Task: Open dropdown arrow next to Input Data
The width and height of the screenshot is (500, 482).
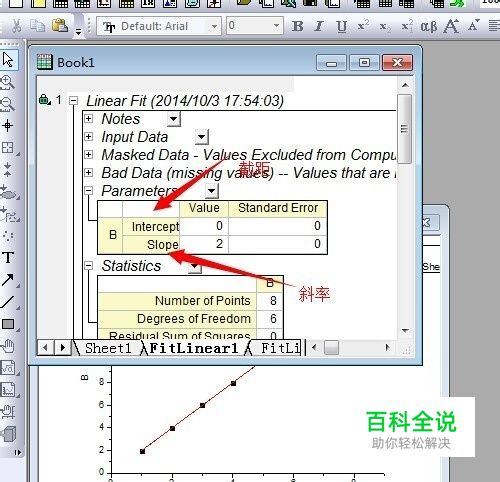Action: pos(202,137)
